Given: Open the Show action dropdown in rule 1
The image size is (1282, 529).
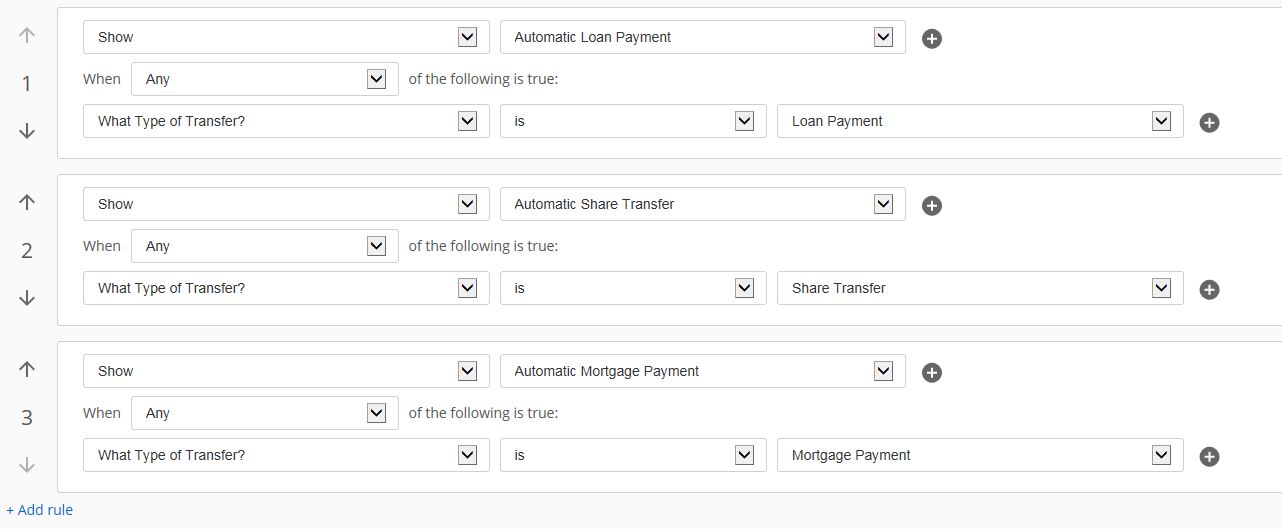Looking at the screenshot, I should [286, 37].
